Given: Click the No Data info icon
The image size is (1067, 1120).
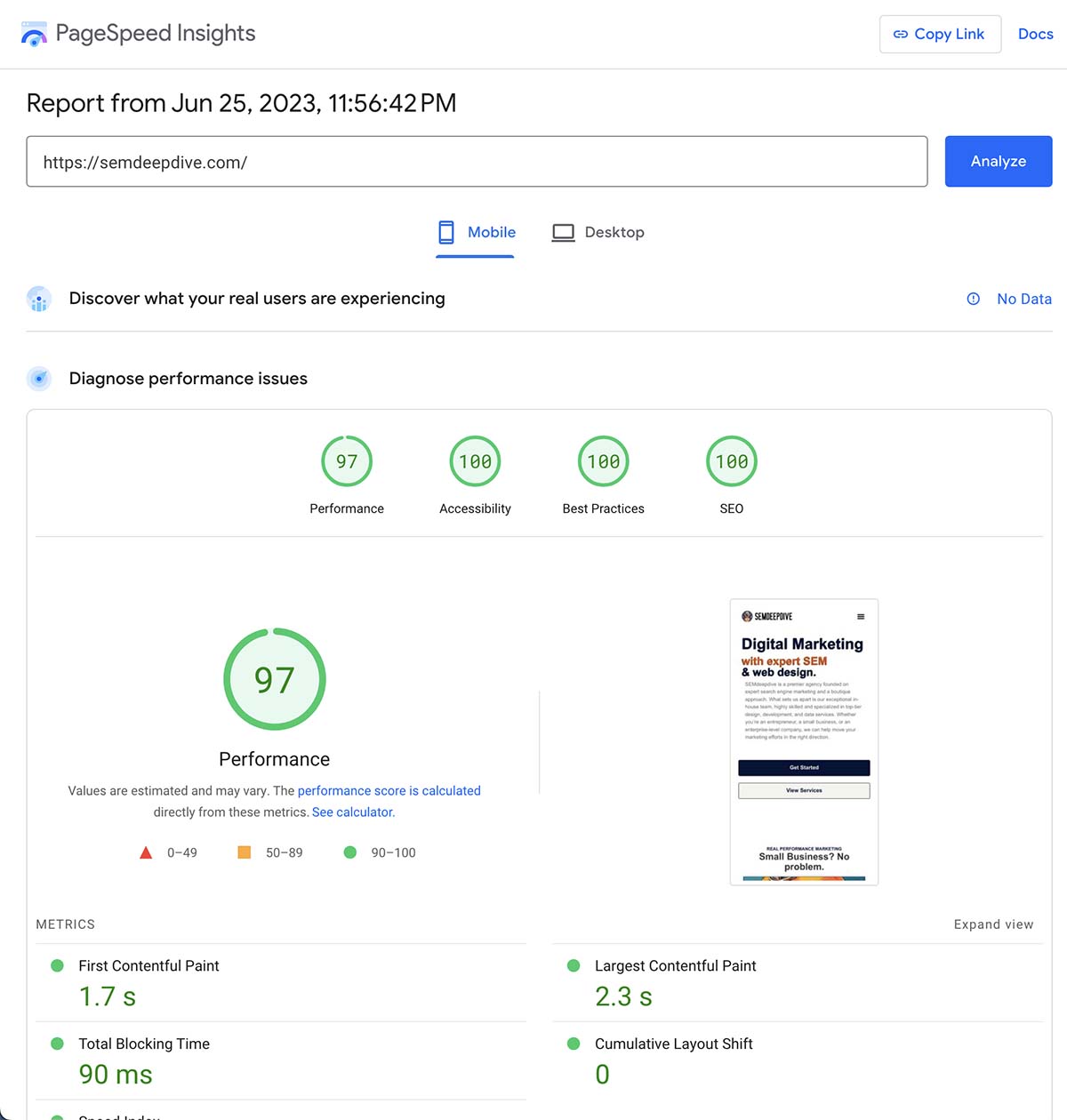Looking at the screenshot, I should coord(974,299).
